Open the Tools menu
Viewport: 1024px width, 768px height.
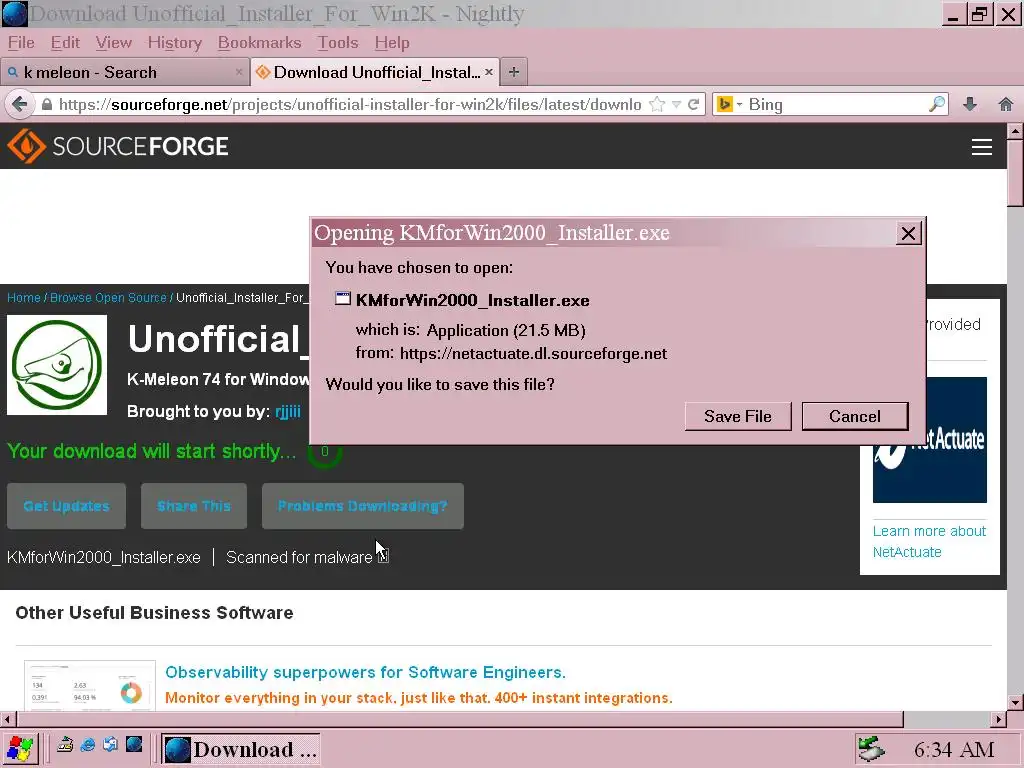pyautogui.click(x=338, y=42)
